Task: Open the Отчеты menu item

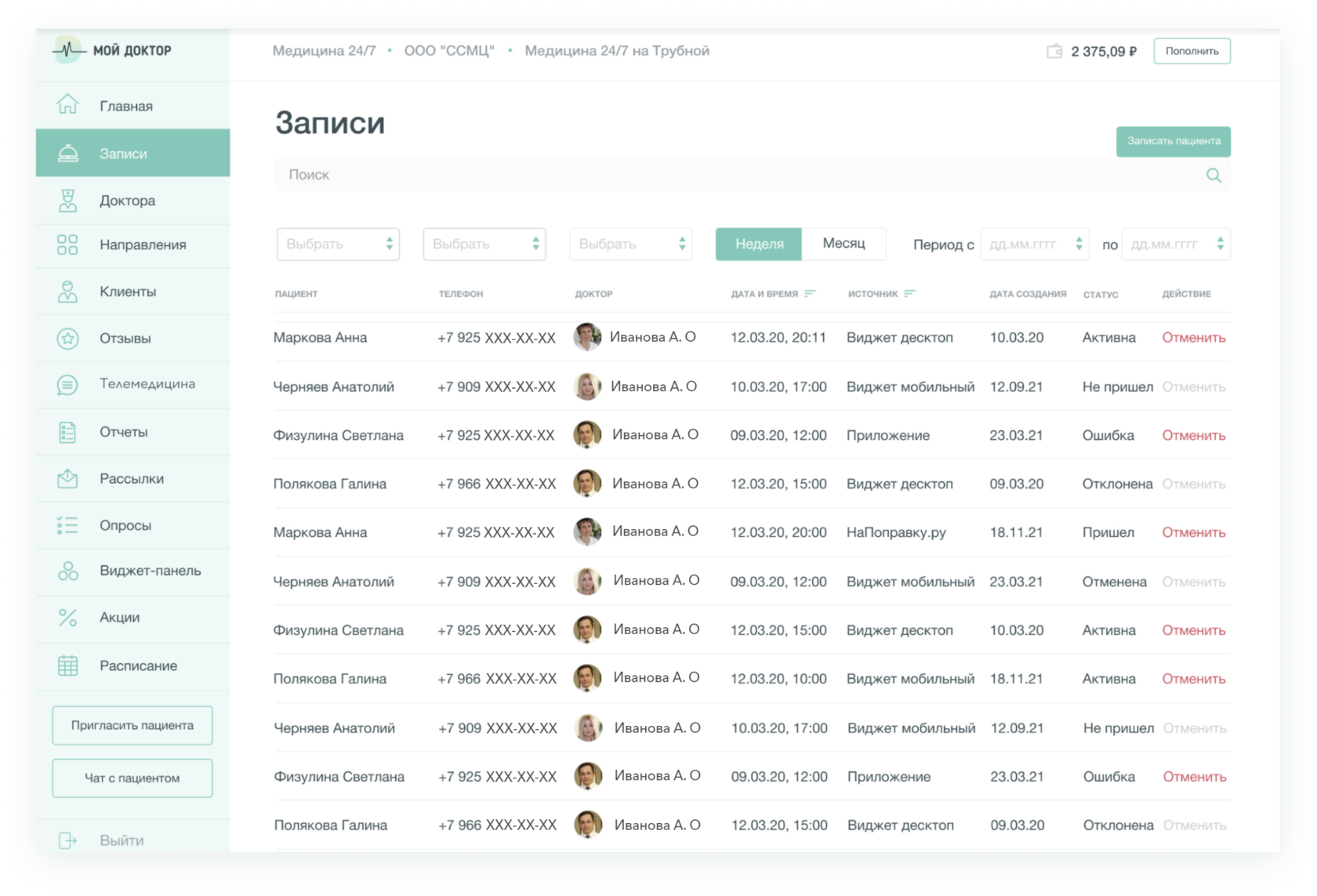Action: tap(124, 432)
